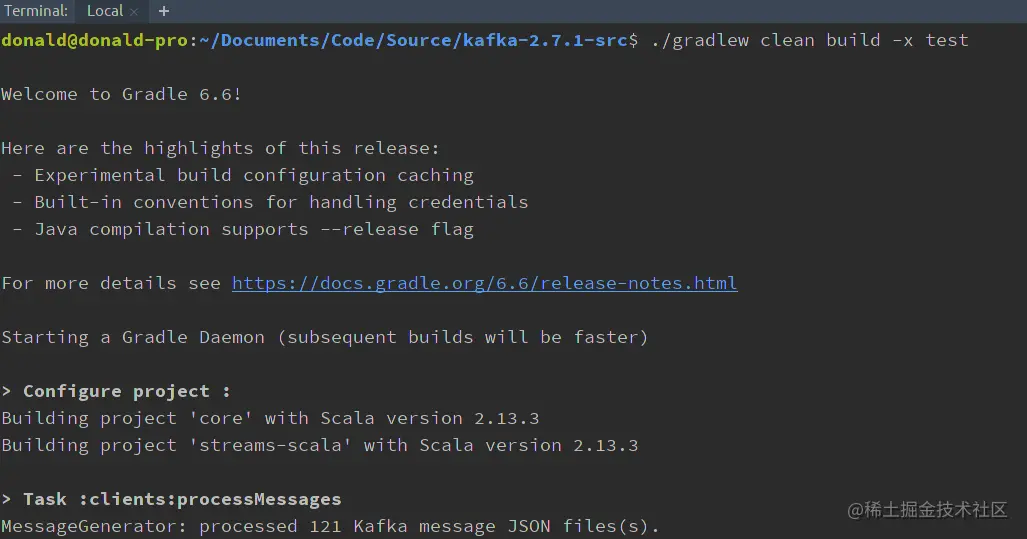Close the Local terminal tab
The image size is (1027, 539).
(134, 12)
